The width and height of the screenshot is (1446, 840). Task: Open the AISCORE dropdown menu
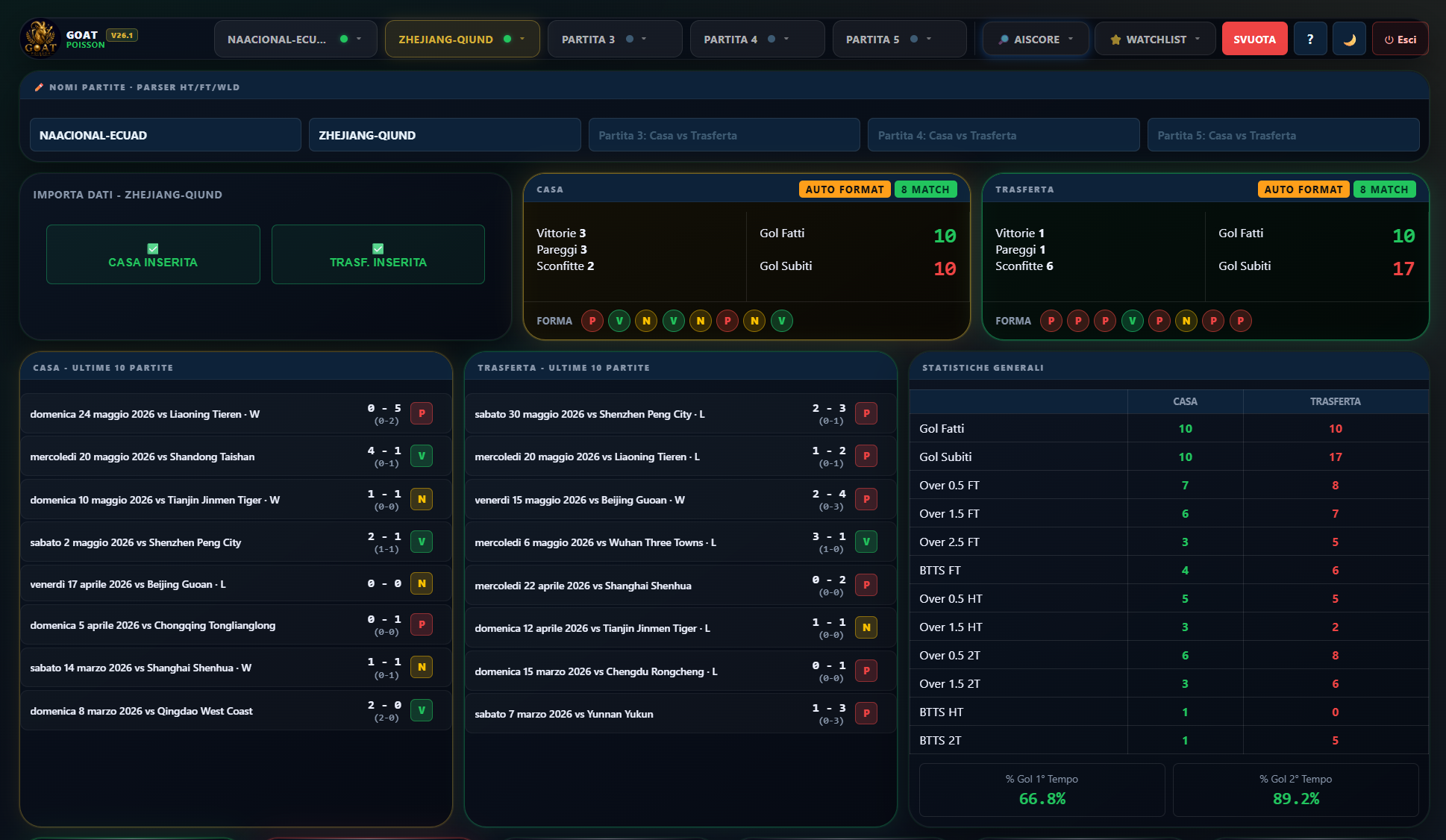pos(1036,40)
